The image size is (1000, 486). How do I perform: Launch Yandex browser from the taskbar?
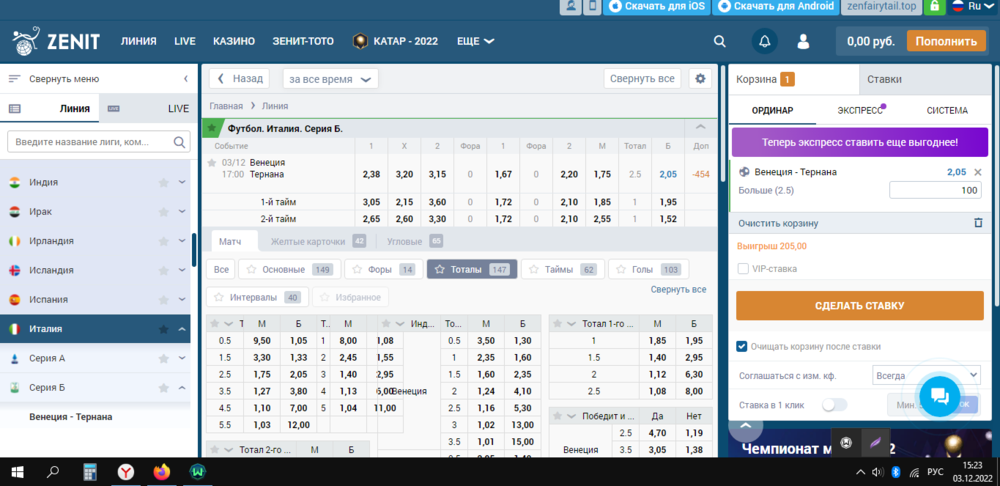[x=126, y=472]
